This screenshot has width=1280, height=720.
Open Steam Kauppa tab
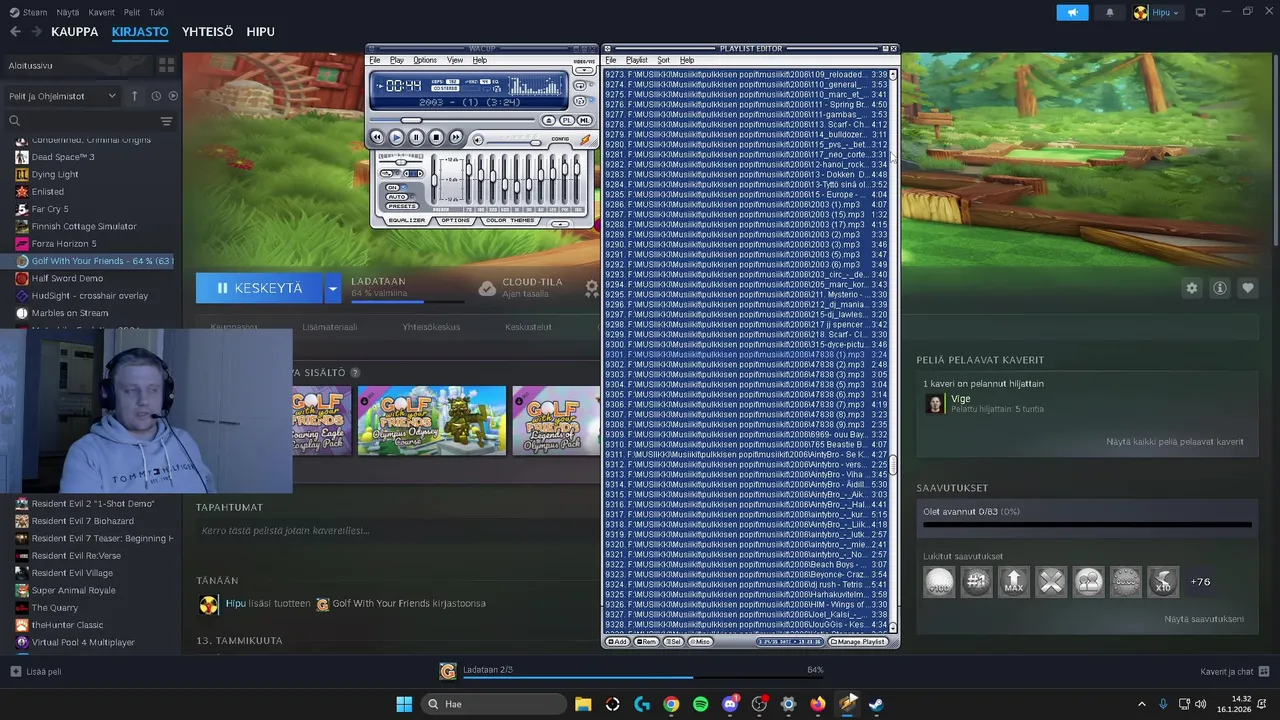click(75, 31)
